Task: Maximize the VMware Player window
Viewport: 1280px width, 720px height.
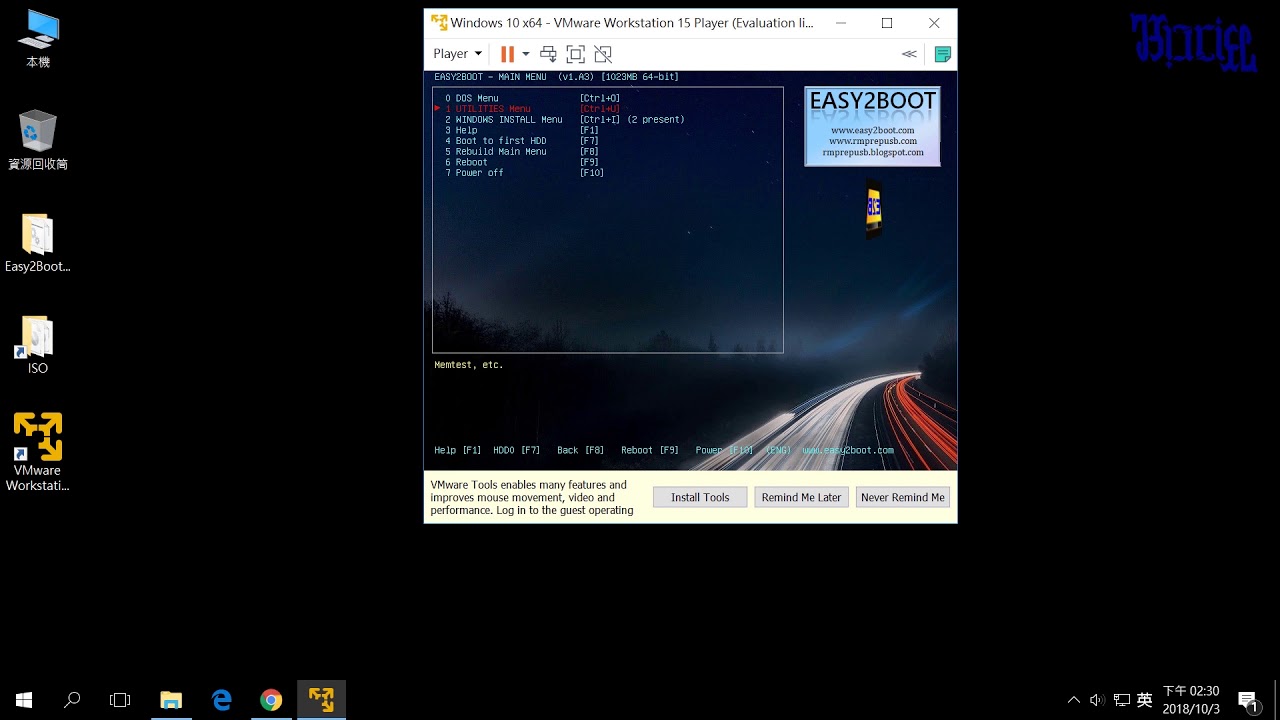Action: [x=887, y=23]
